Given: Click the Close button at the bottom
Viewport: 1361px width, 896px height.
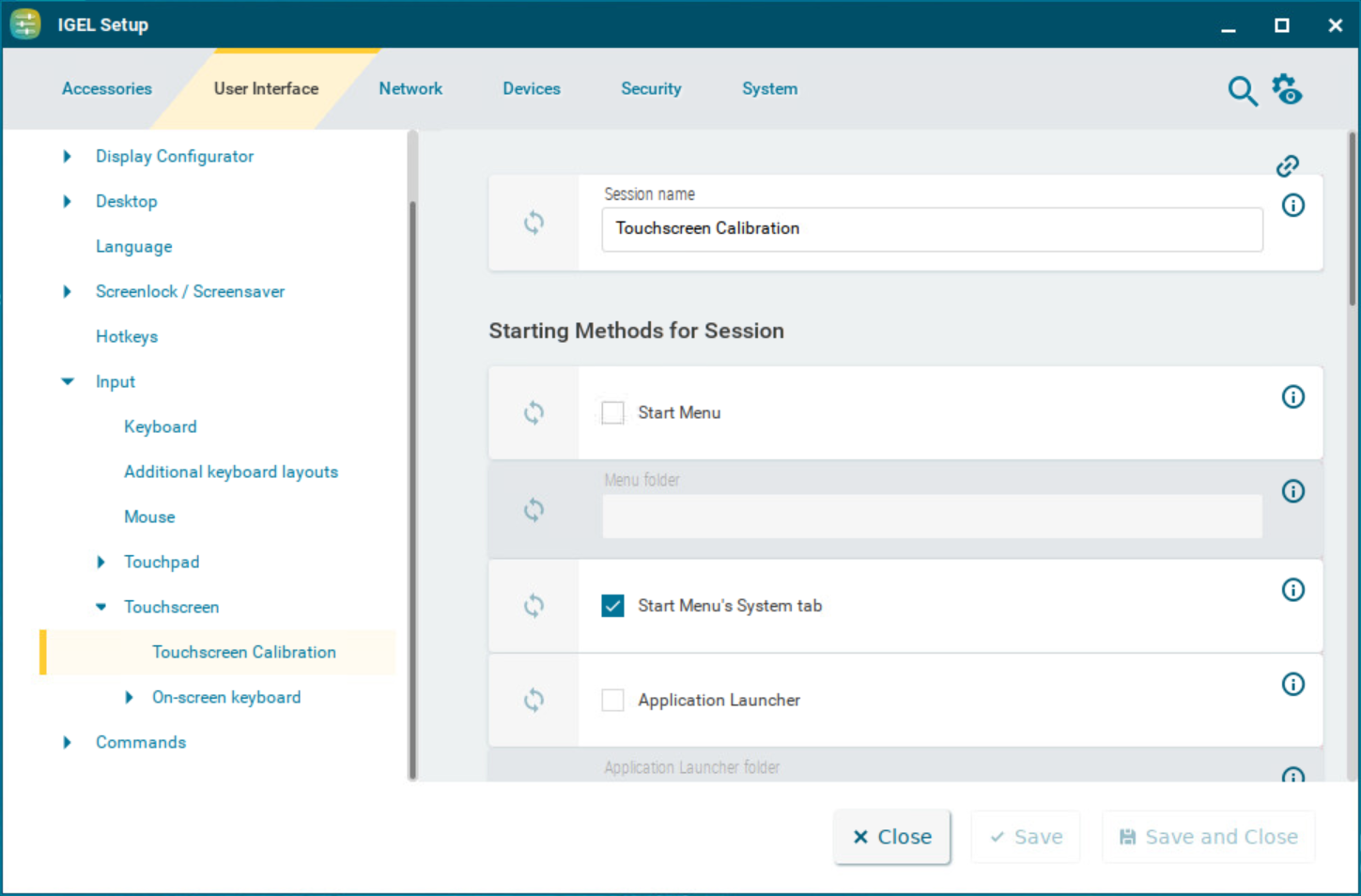Looking at the screenshot, I should click(x=891, y=837).
